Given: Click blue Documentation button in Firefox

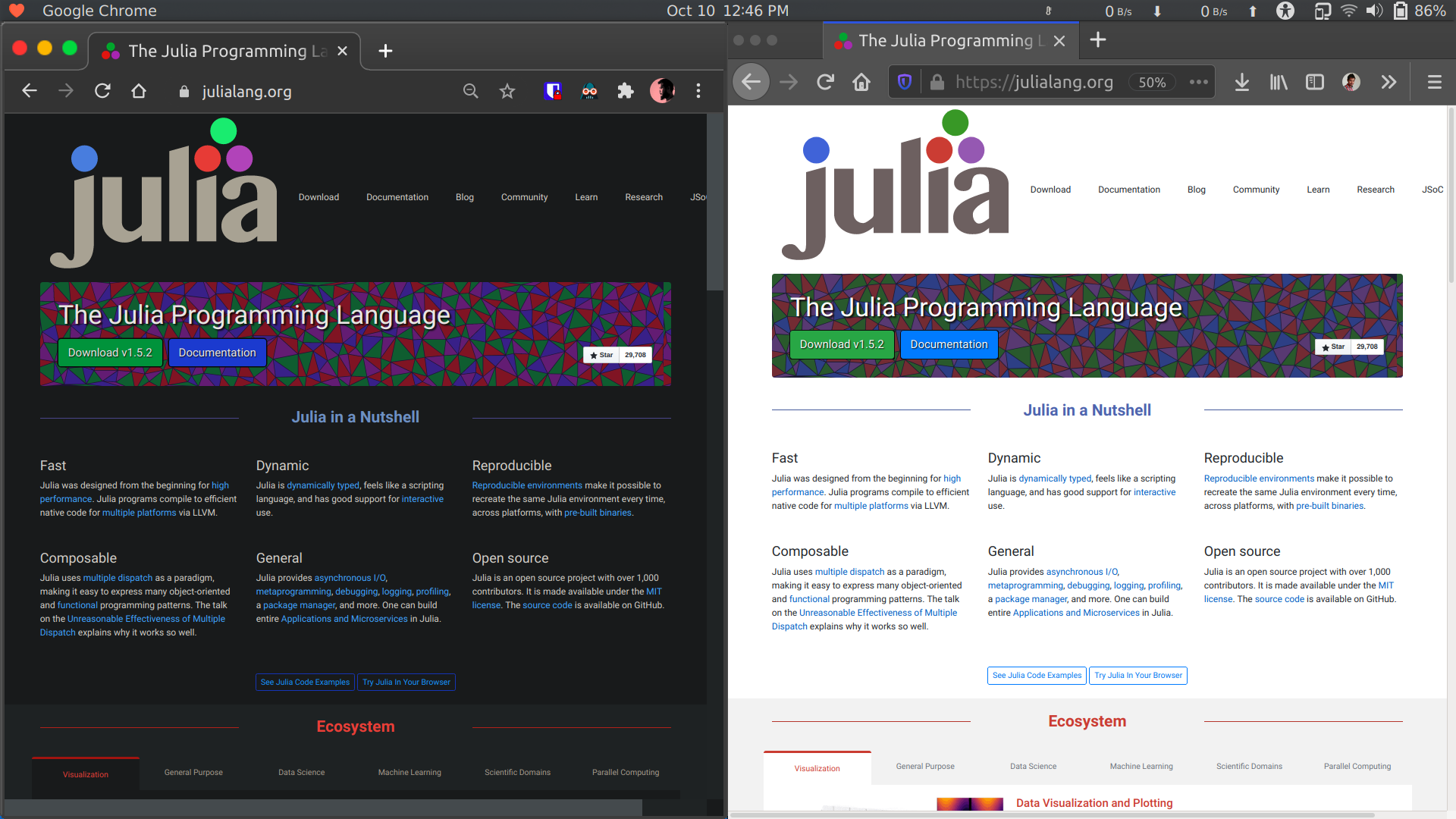Looking at the screenshot, I should 949,344.
